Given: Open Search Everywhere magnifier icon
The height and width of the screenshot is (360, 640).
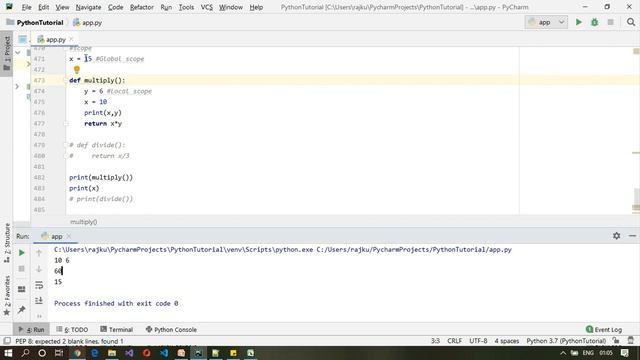Looking at the screenshot, I should pyautogui.click(x=631, y=22).
